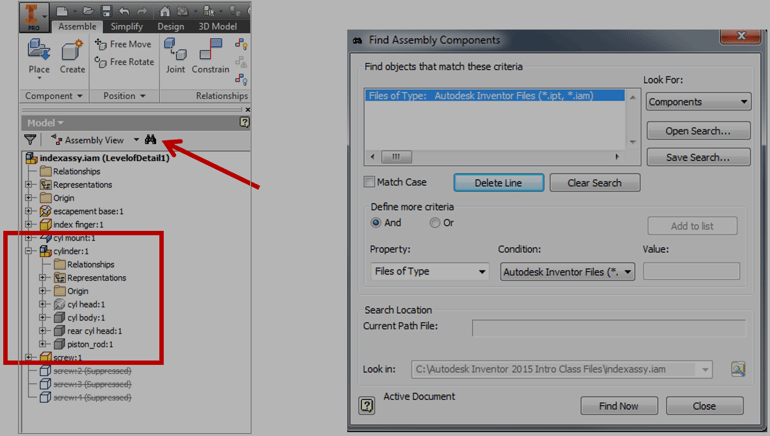The width and height of the screenshot is (770, 436).
Task: Select screw:2 (Suppressed) in the tree
Action: [x=92, y=371]
